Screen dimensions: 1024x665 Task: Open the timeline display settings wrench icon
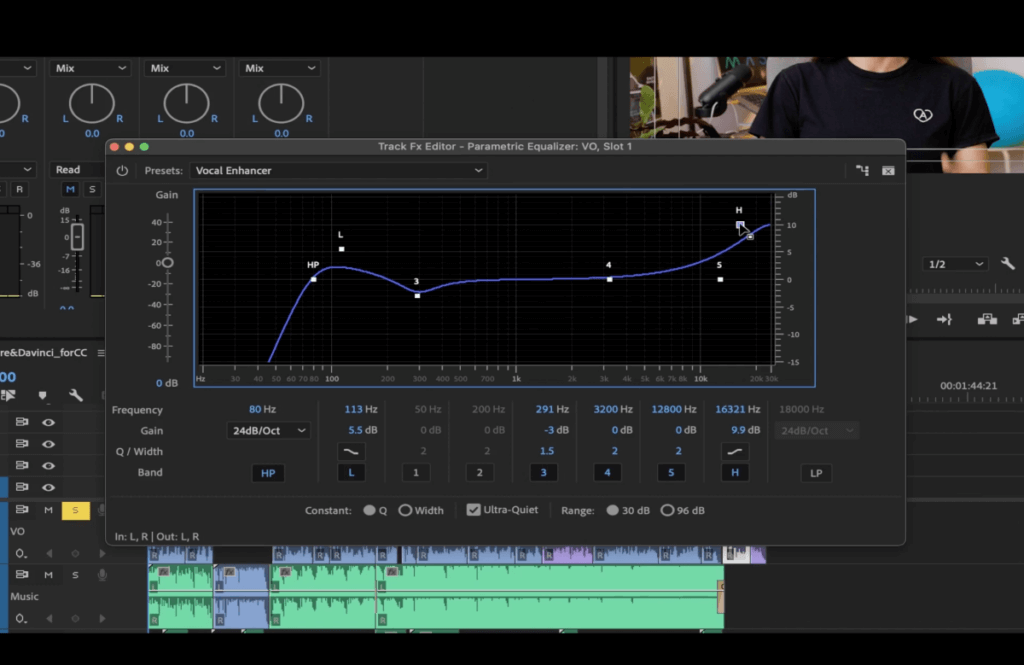(x=76, y=396)
